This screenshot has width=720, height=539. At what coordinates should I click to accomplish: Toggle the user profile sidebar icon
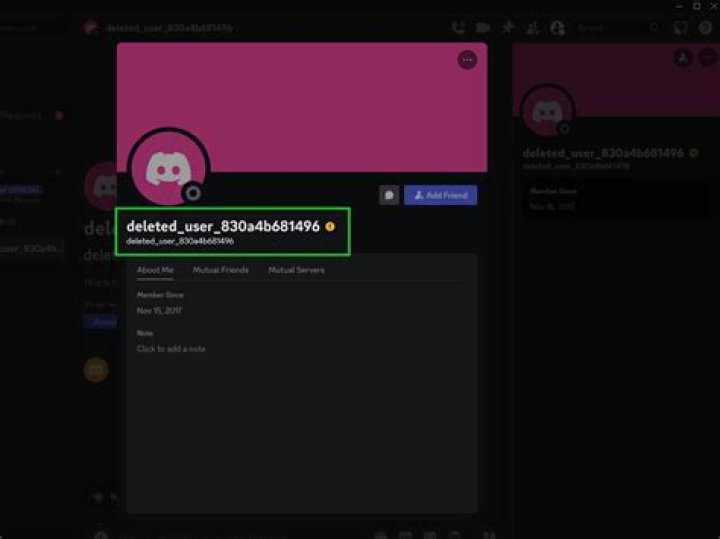tap(557, 28)
